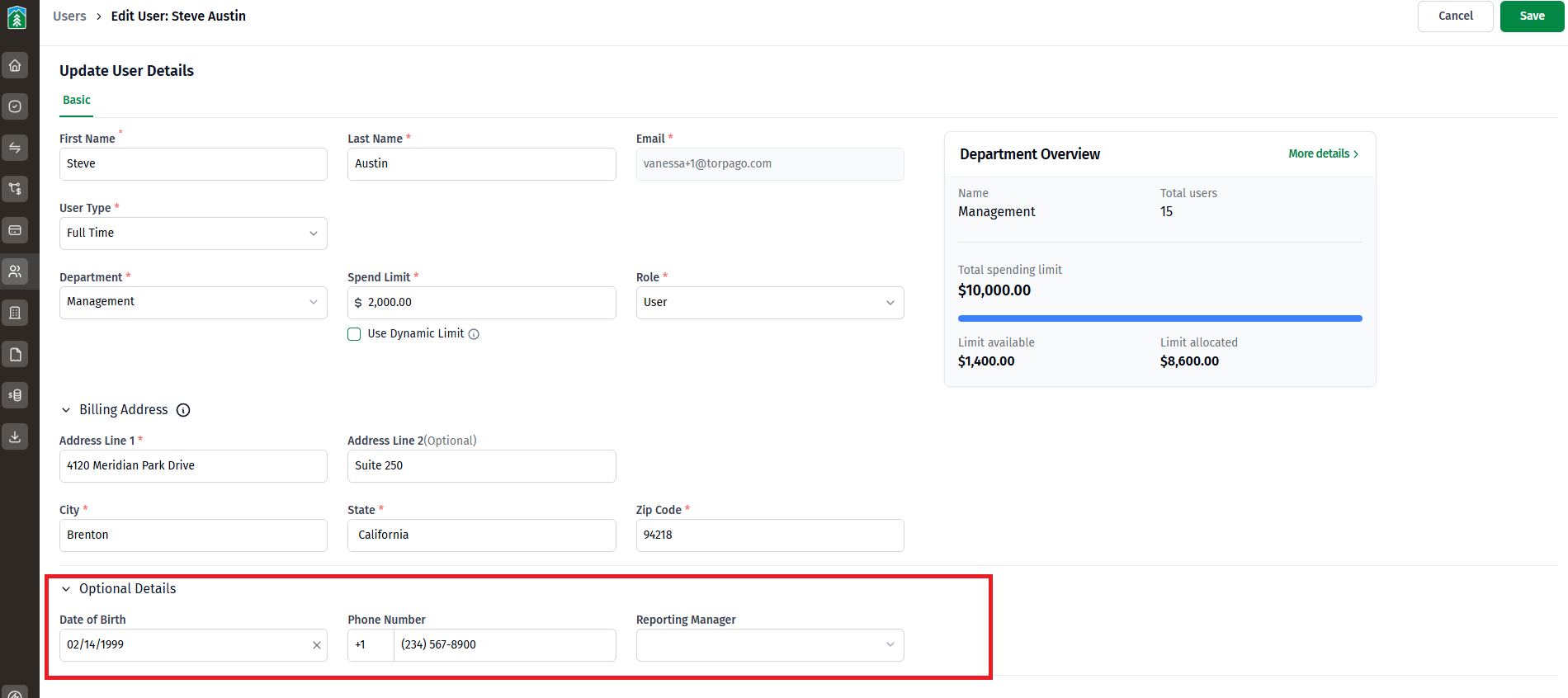Image resolution: width=1568 pixels, height=698 pixels.
Task: Click the $10,000.00 total spending limit
Action: click(994, 290)
